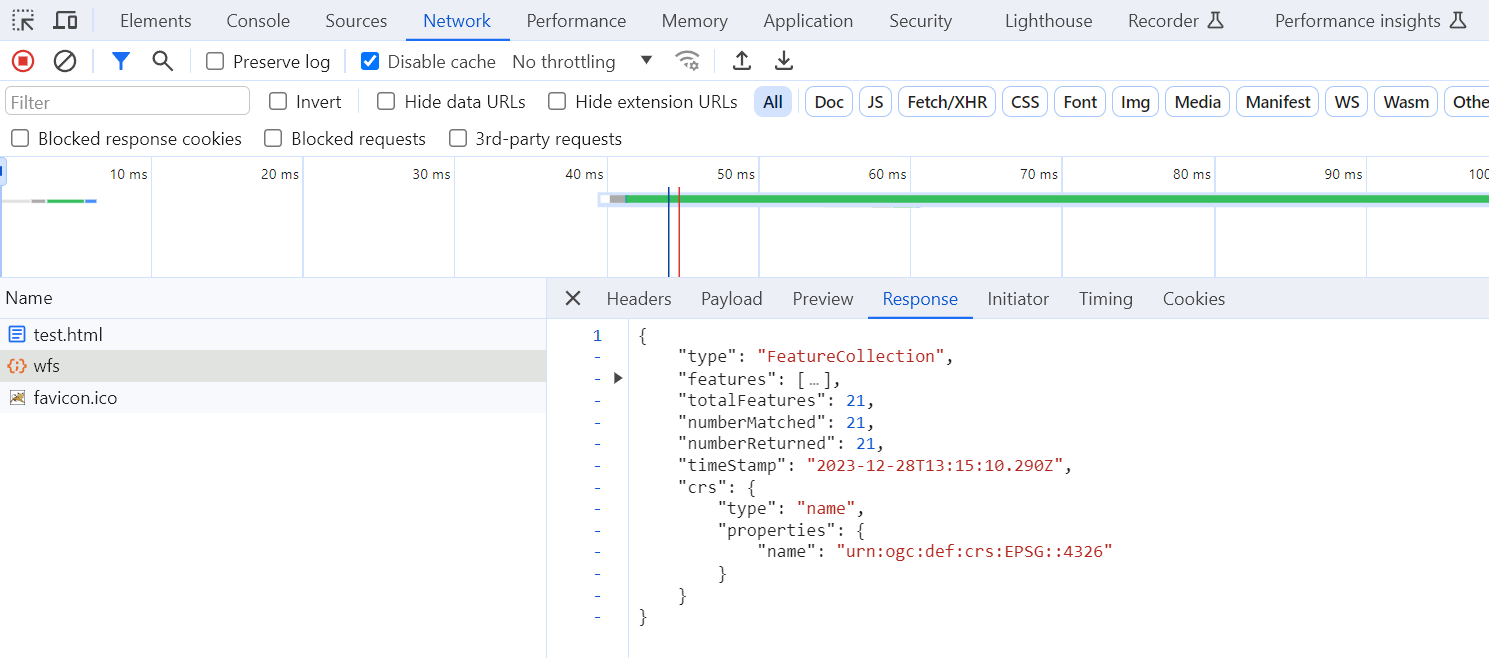Screen dimensions: 1489x658
Task: Click the wfs JSON request icon
Action: [x=17, y=366]
